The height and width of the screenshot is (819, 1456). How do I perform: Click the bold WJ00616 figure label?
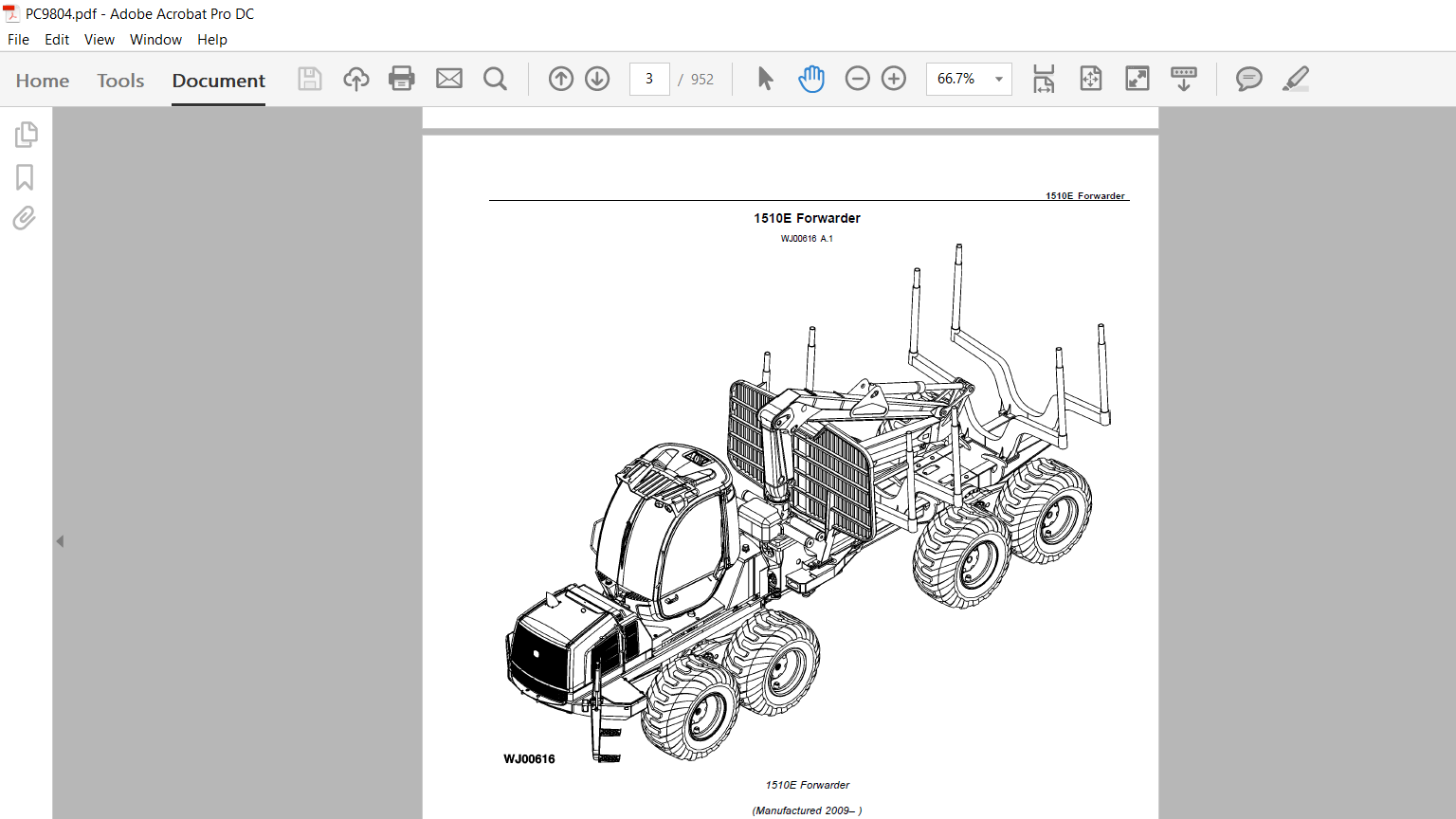pyautogui.click(x=529, y=759)
